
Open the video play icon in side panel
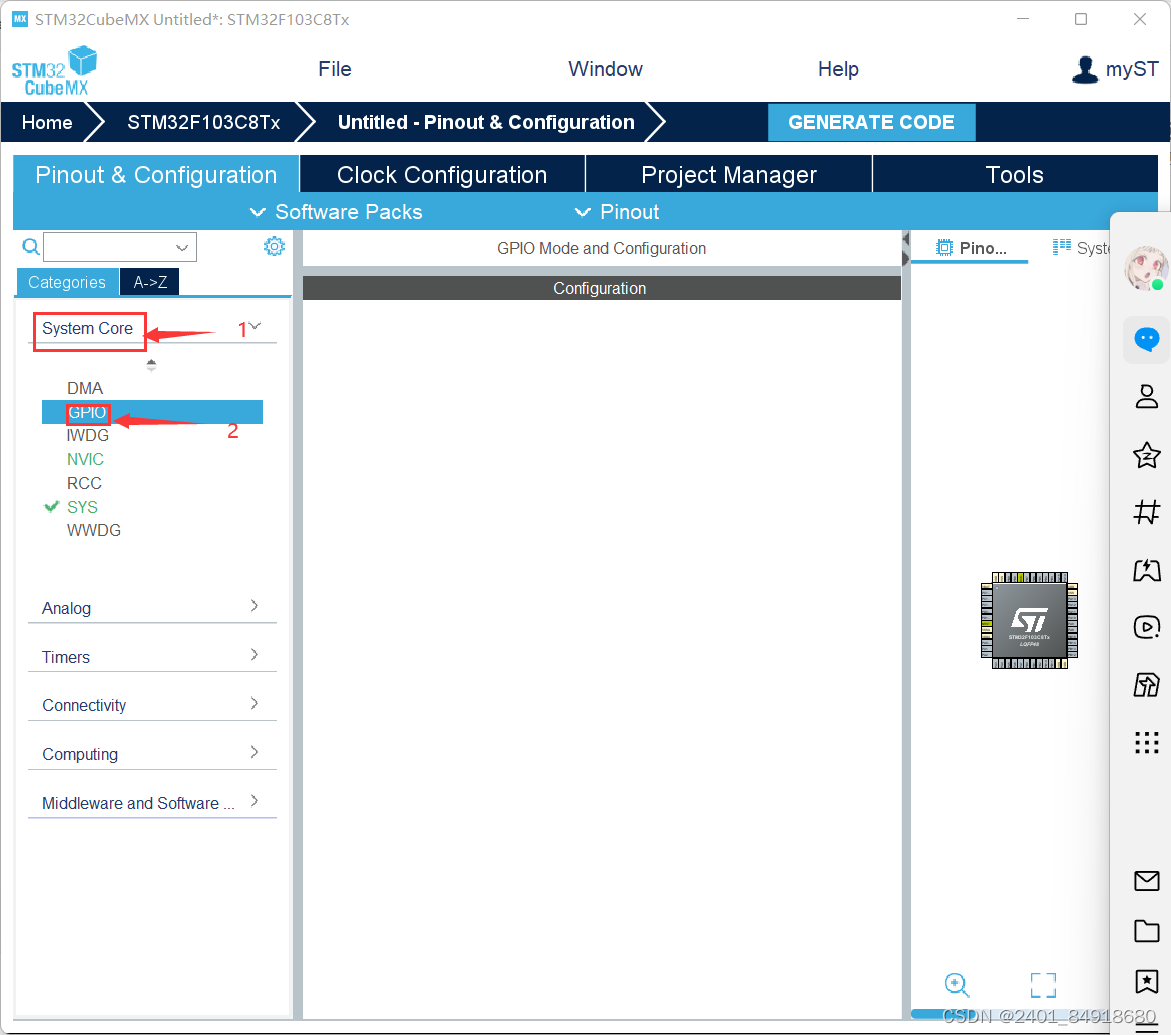click(1146, 627)
